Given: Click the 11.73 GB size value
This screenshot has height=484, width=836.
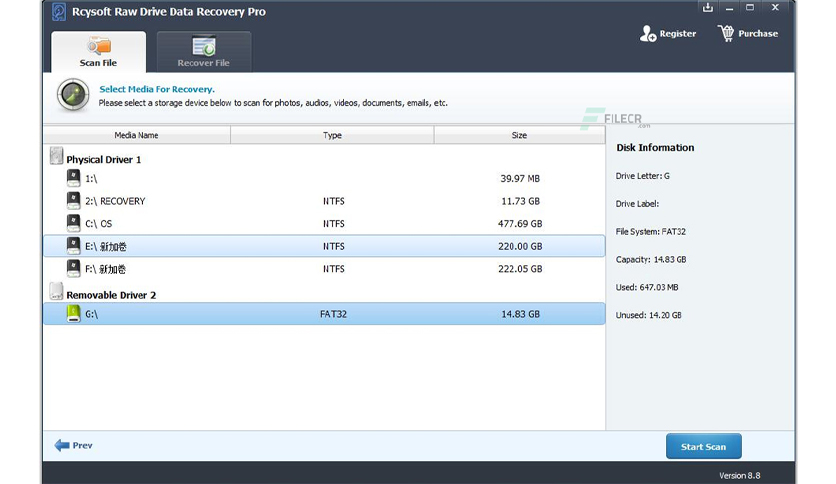Looking at the screenshot, I should (x=520, y=201).
